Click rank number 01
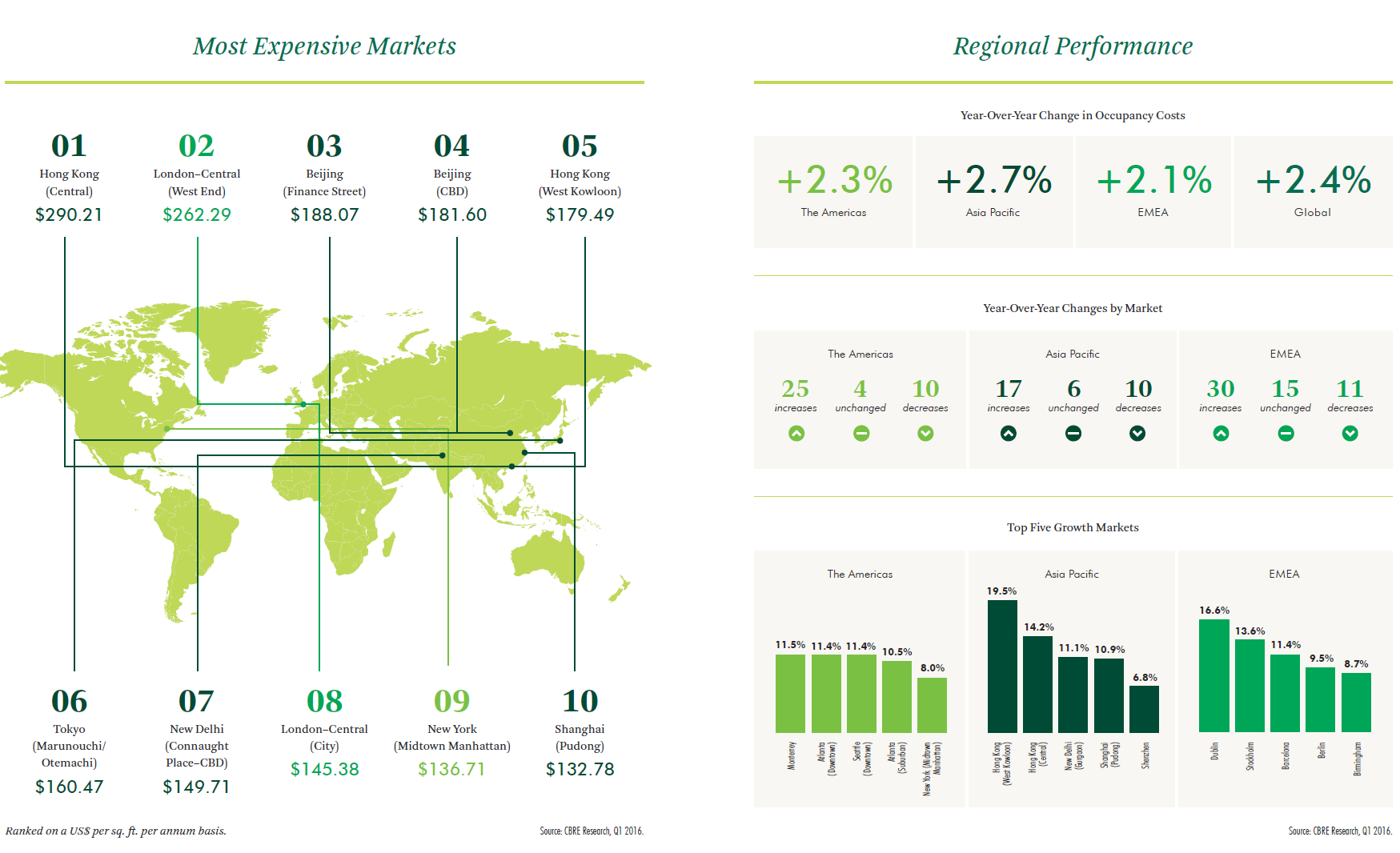 [x=69, y=146]
